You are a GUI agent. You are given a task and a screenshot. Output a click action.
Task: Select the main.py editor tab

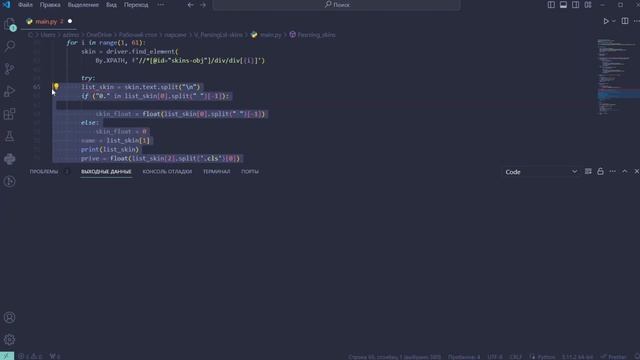click(49, 21)
